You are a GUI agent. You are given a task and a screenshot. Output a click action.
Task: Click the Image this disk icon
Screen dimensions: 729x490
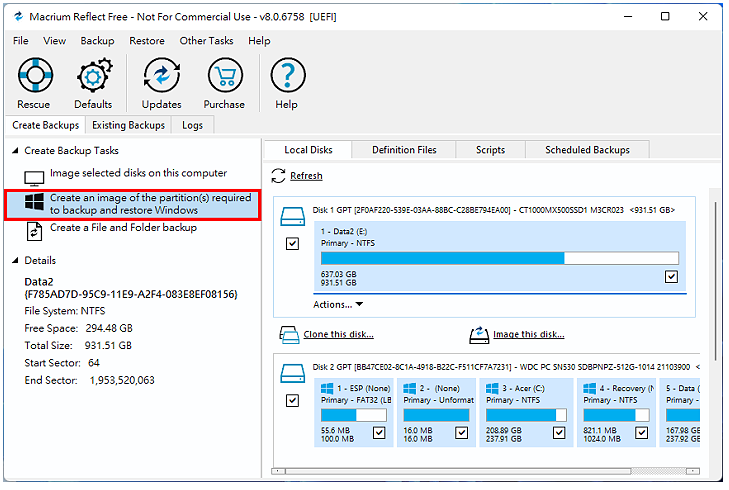479,335
